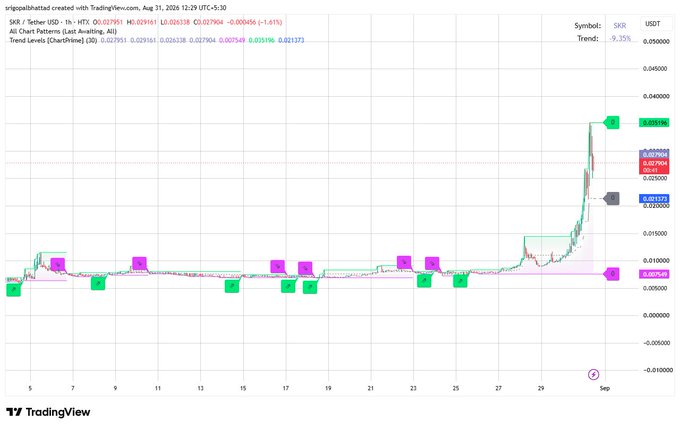Select the green marker just after day 17
This screenshot has height=428, width=680.
(288, 286)
